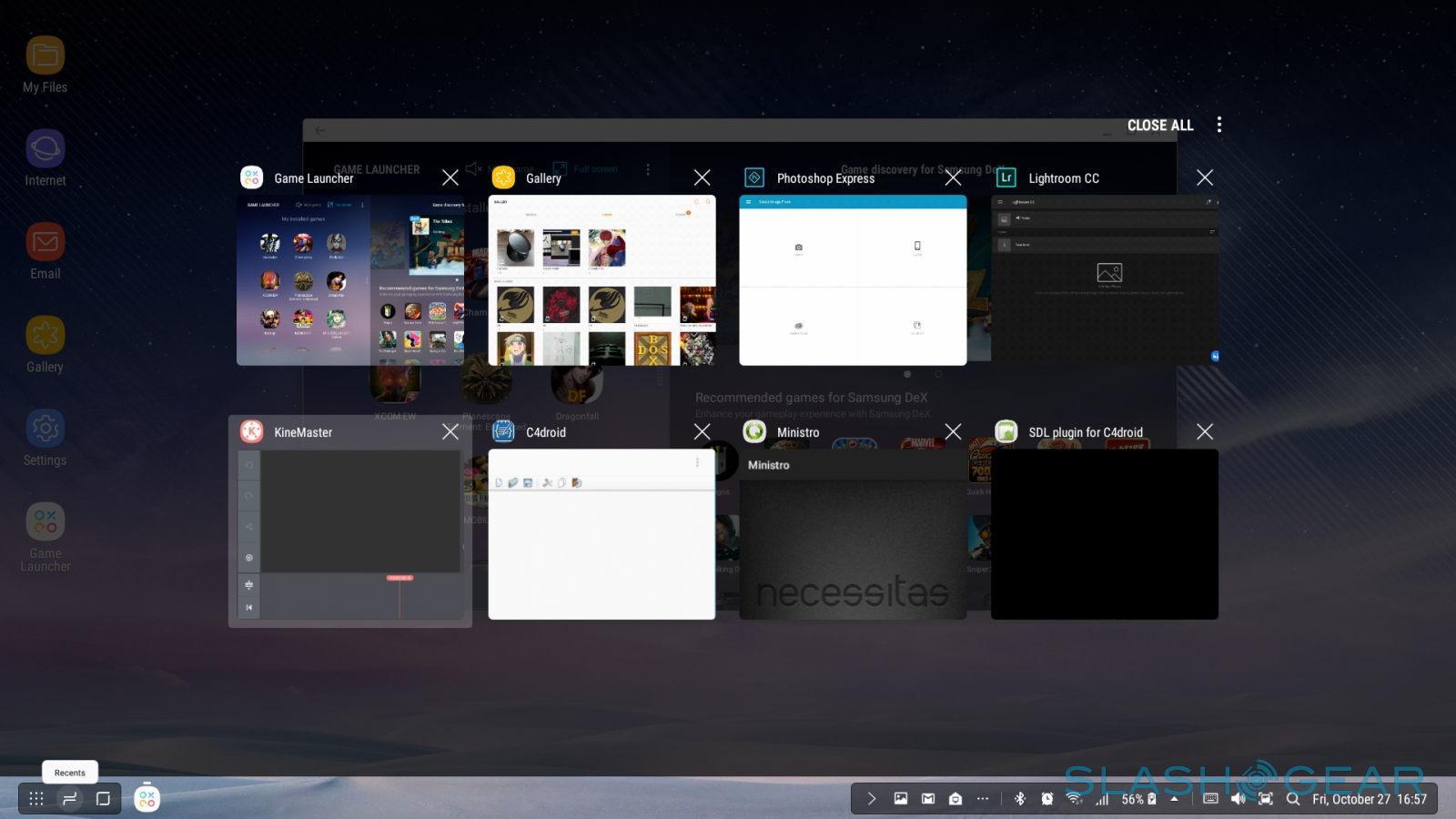Open the apps grid in the taskbar
1456x819 pixels.
[36, 798]
